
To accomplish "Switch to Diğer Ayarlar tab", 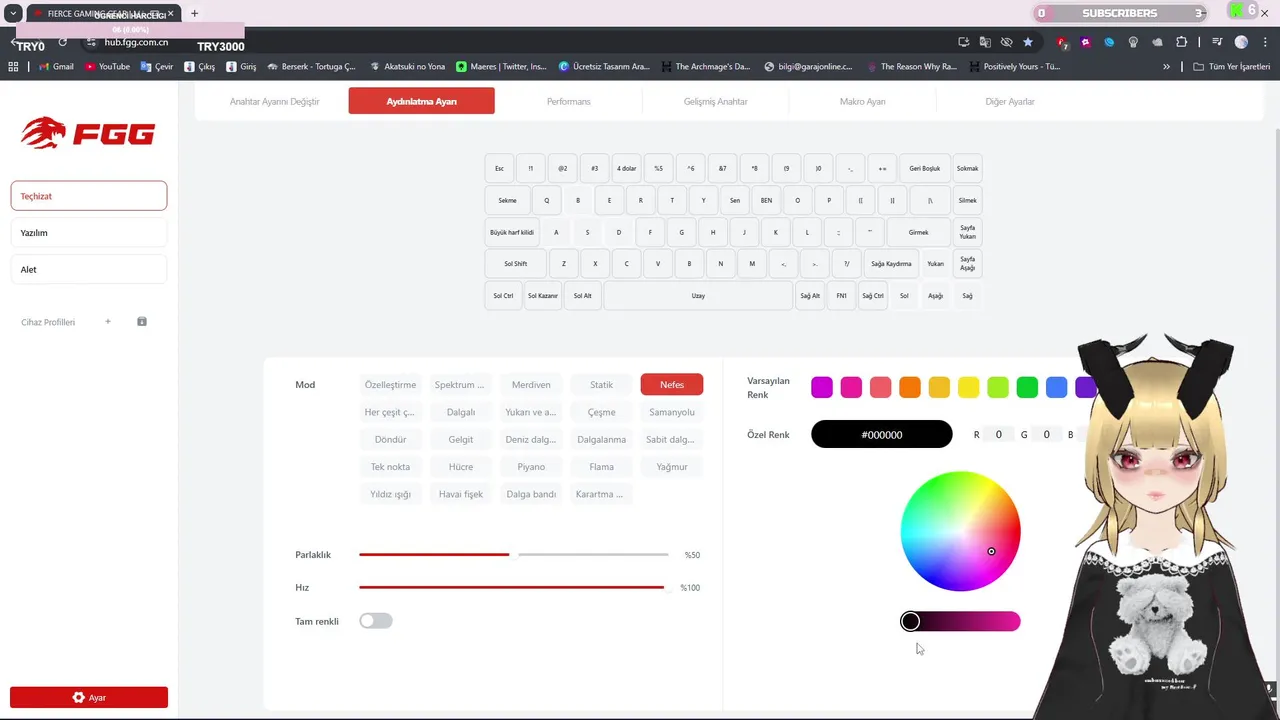I will pos(1010,102).
